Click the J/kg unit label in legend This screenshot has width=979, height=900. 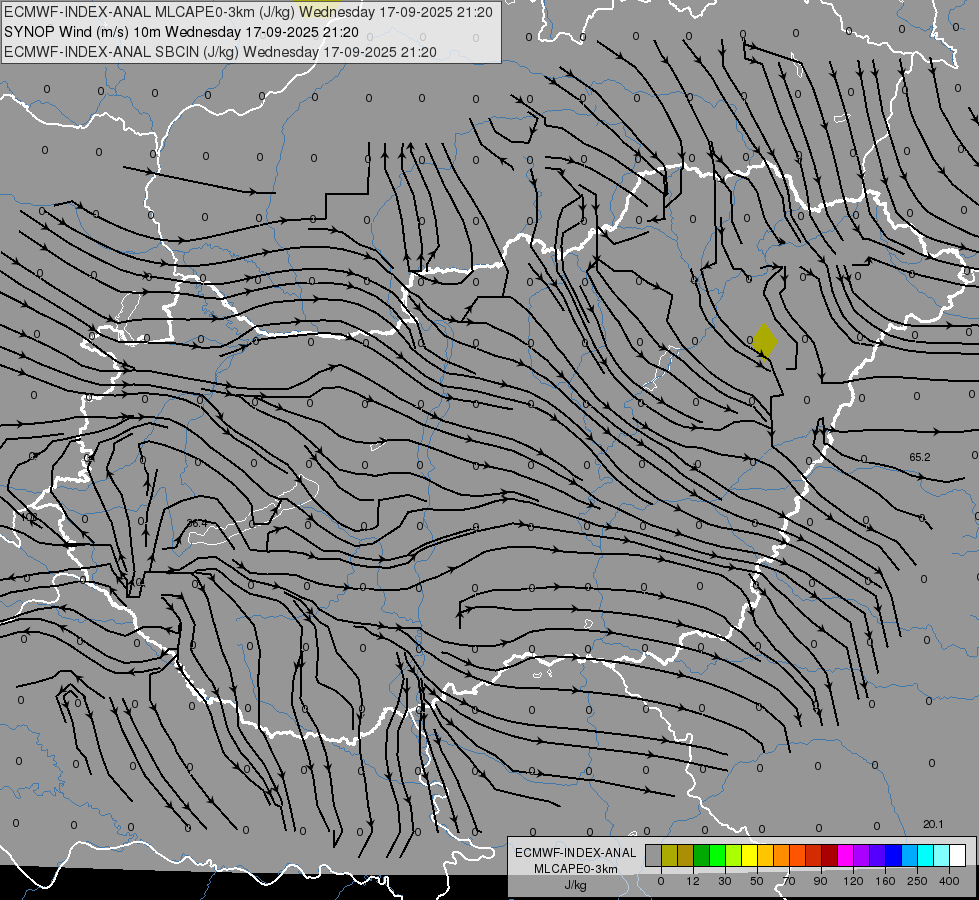tap(576, 885)
